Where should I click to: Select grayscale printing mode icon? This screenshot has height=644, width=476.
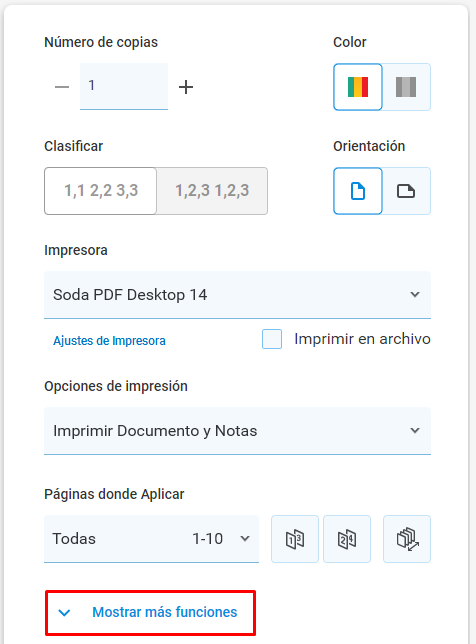(x=406, y=87)
